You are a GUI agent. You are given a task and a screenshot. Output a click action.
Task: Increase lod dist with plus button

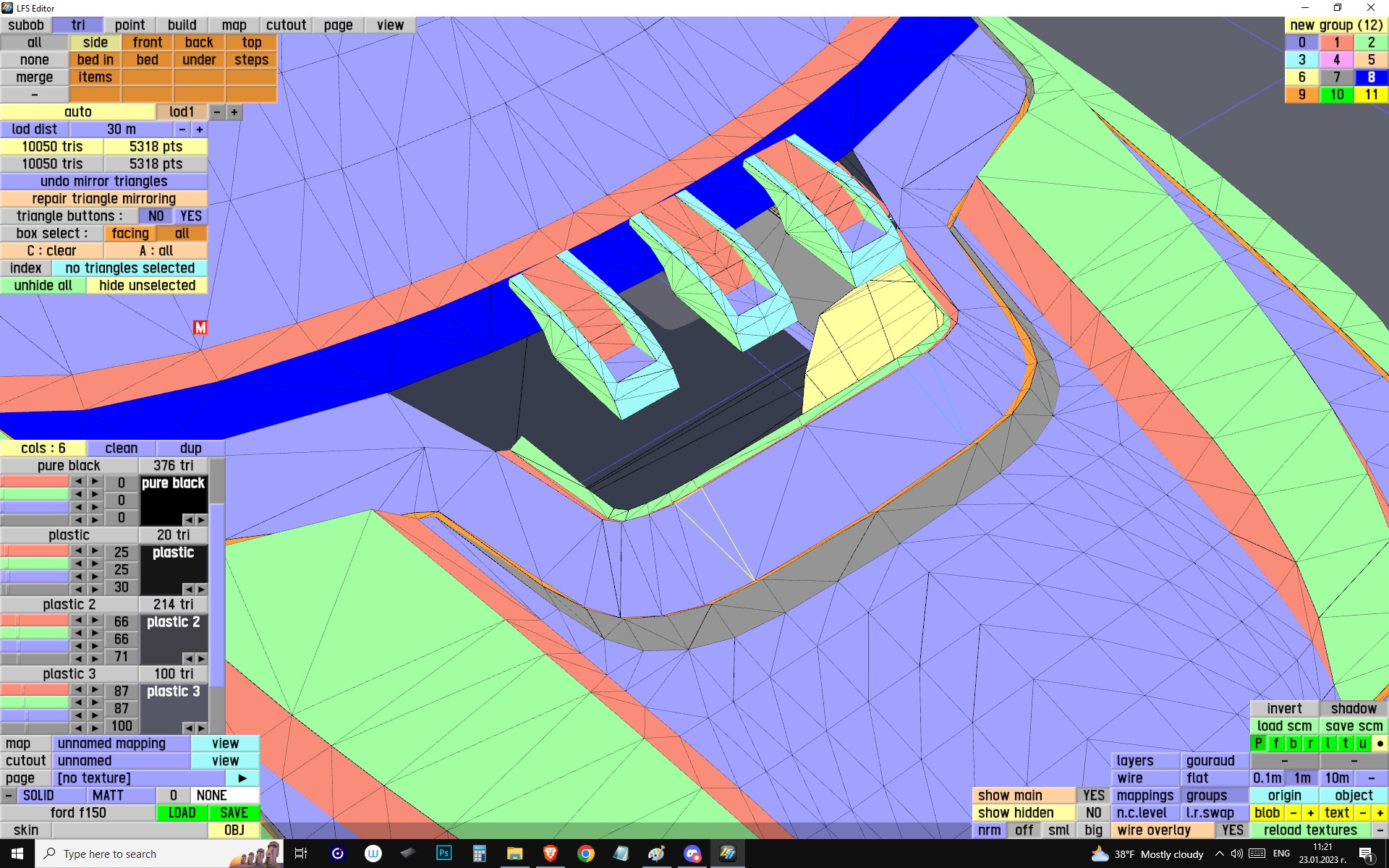[x=200, y=129]
